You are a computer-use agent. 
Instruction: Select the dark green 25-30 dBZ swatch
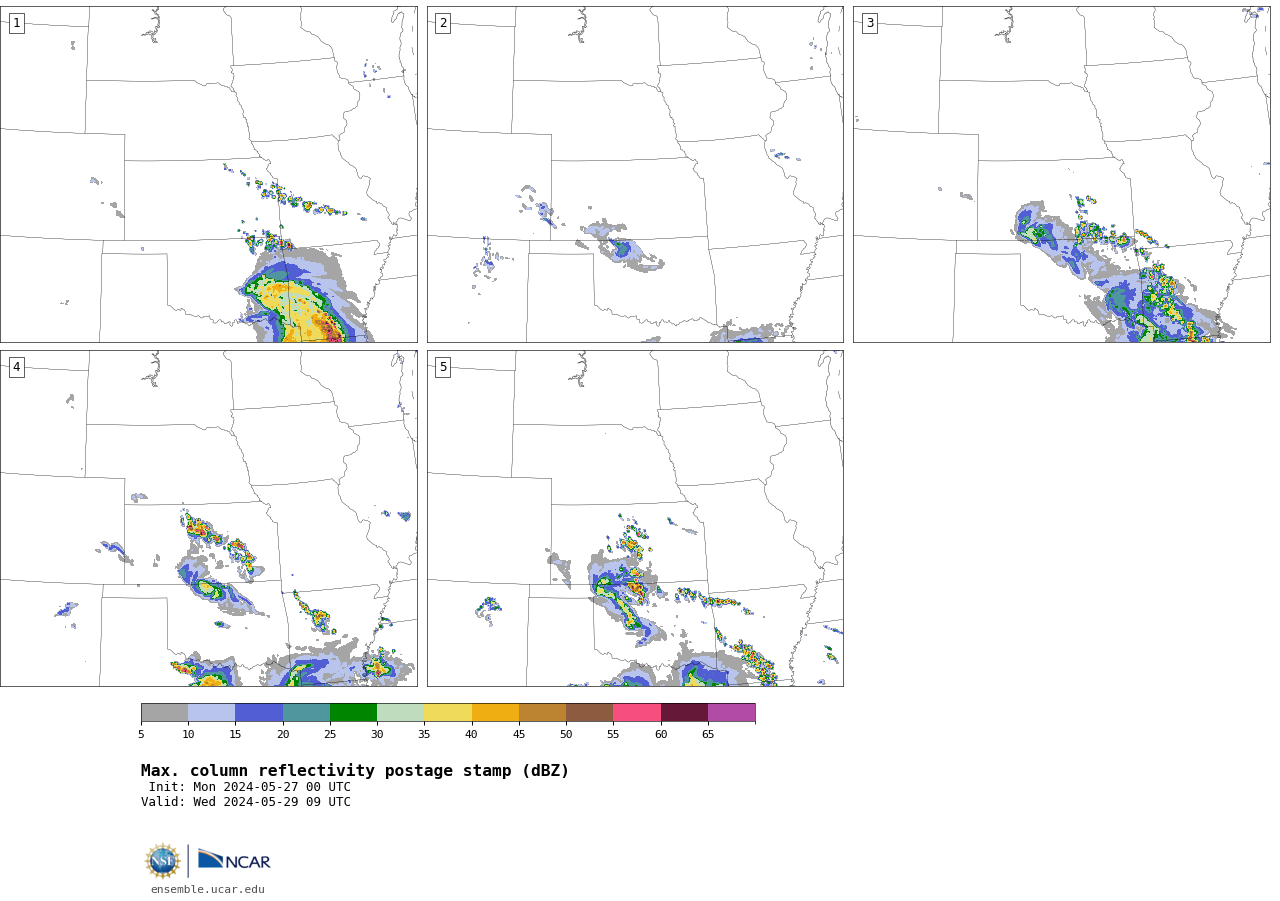353,713
